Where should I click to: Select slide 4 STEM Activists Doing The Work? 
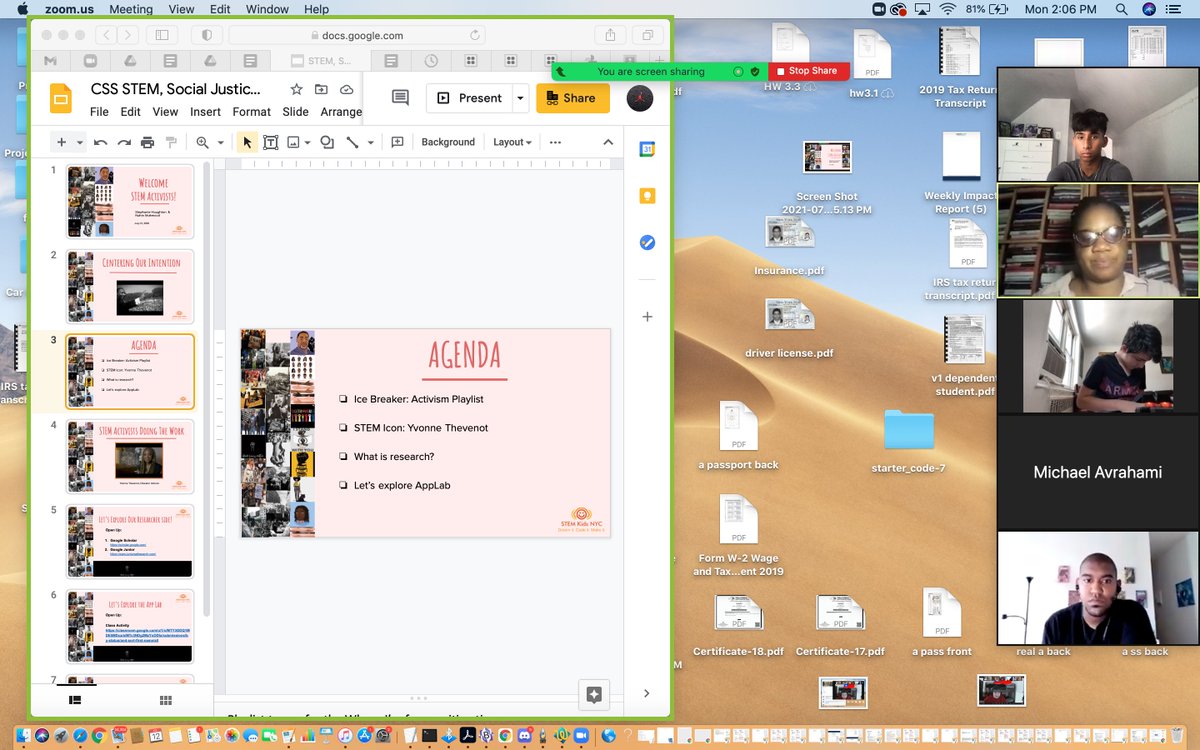(130, 456)
